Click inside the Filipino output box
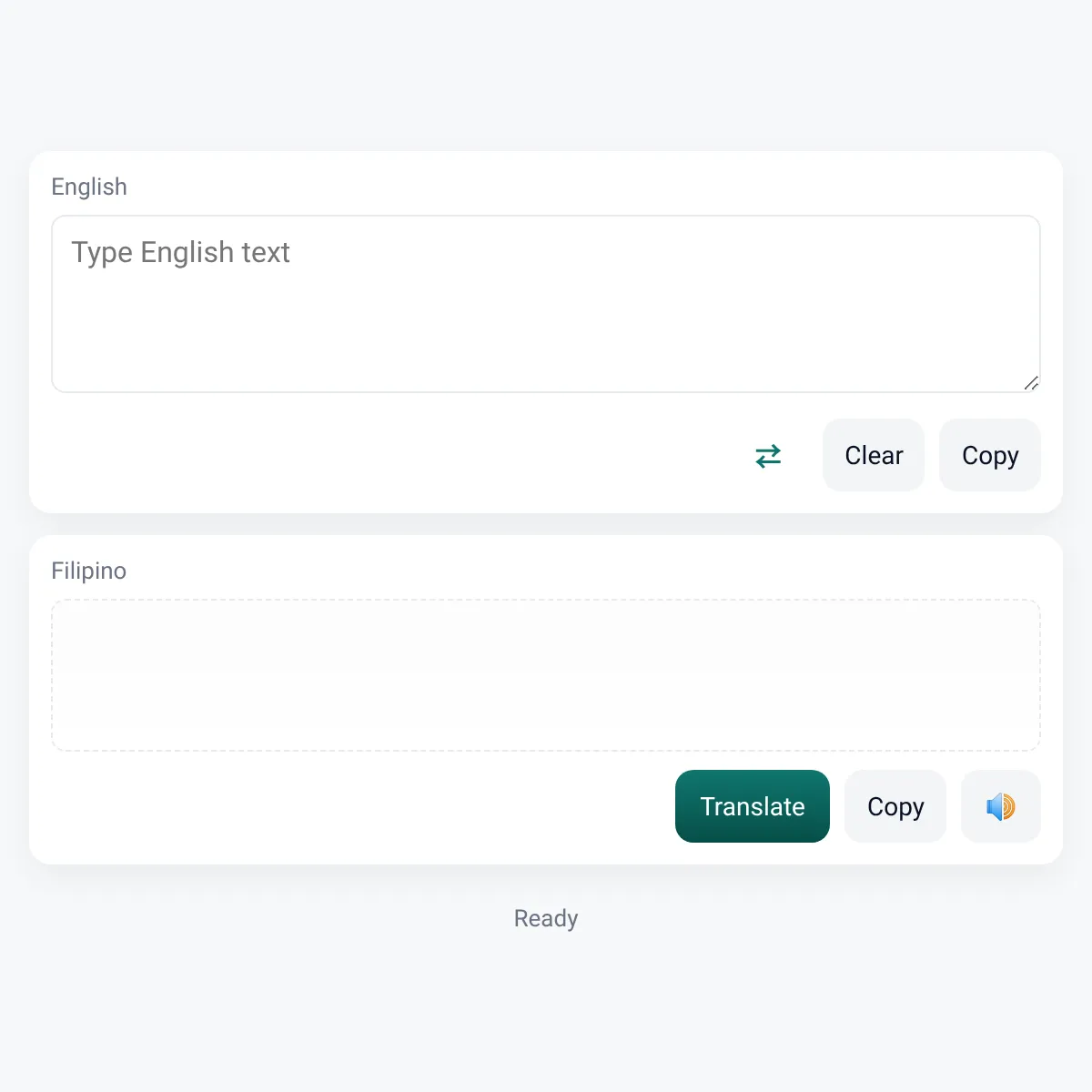This screenshot has width=1092, height=1092. tap(546, 675)
